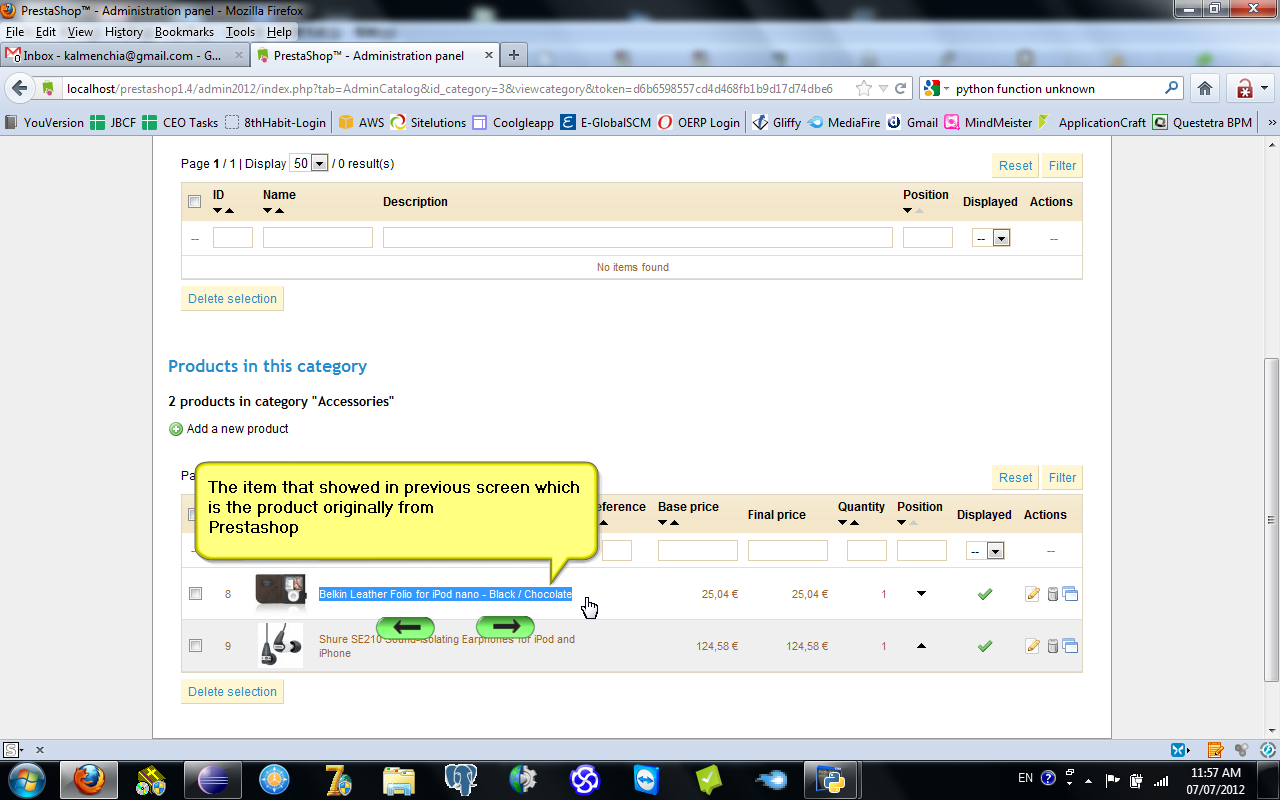Sort categories by Name descending arrow
Image resolution: width=1280 pixels, height=800 pixels.
coord(268,211)
